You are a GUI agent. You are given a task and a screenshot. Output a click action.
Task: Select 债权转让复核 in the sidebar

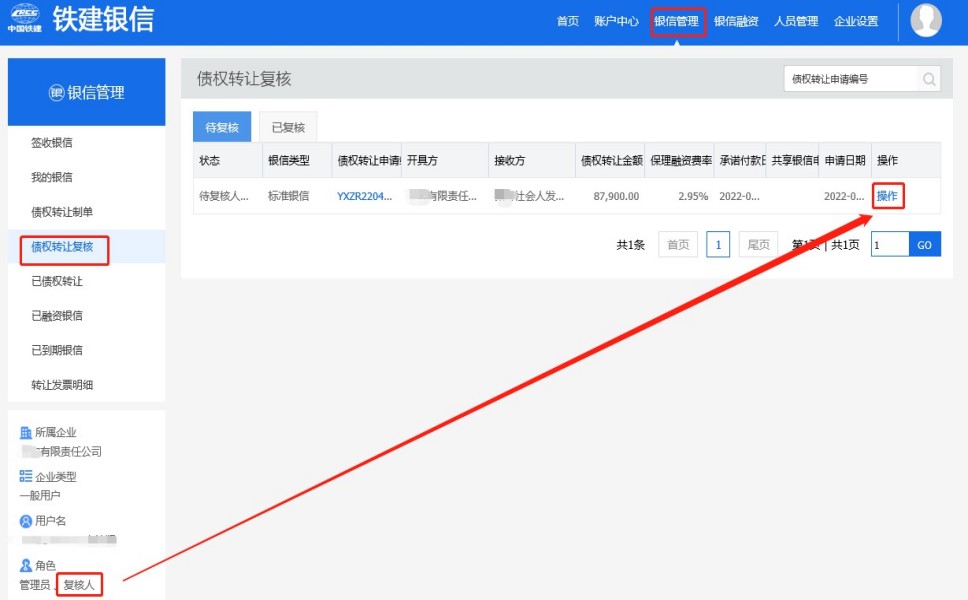62,247
